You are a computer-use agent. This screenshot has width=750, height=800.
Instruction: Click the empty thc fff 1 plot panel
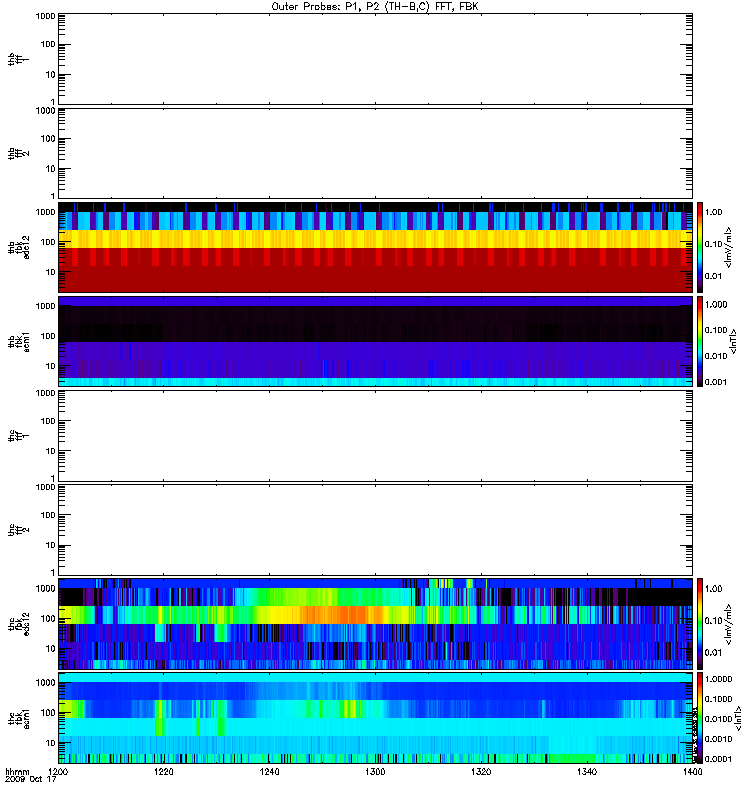pos(376,436)
